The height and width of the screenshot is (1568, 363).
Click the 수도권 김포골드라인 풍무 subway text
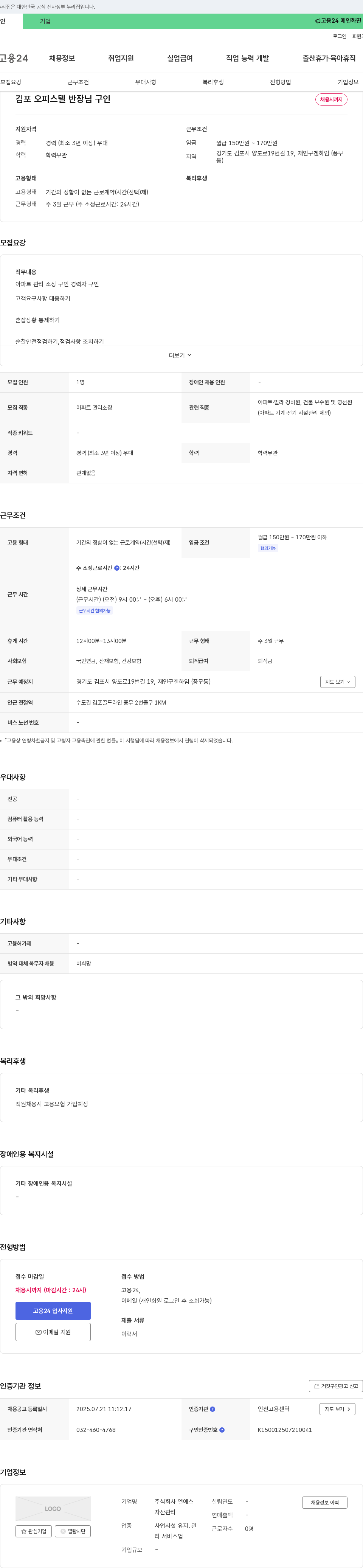pos(121,702)
